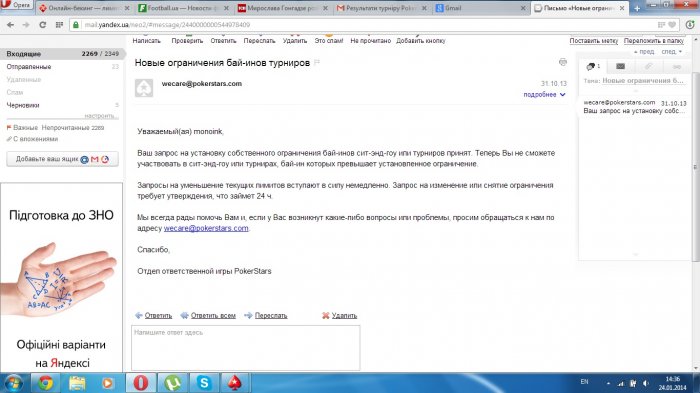Viewport: 700px width, 393px height.
Task: Open attachments paperclip tab in side panel
Action: coord(648,66)
